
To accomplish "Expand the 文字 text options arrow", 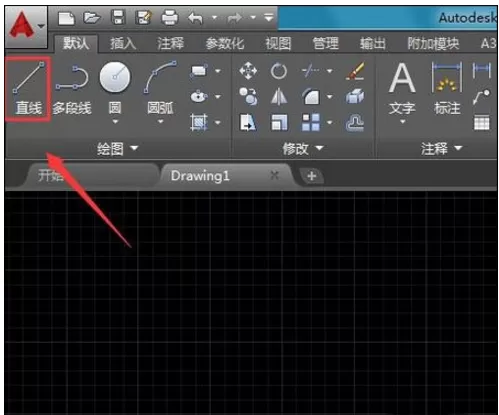I will [x=402, y=121].
